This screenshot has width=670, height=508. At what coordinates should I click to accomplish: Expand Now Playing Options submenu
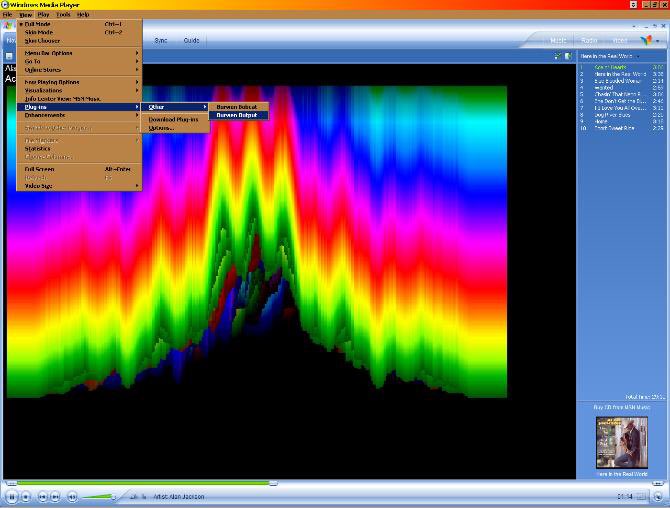point(79,82)
